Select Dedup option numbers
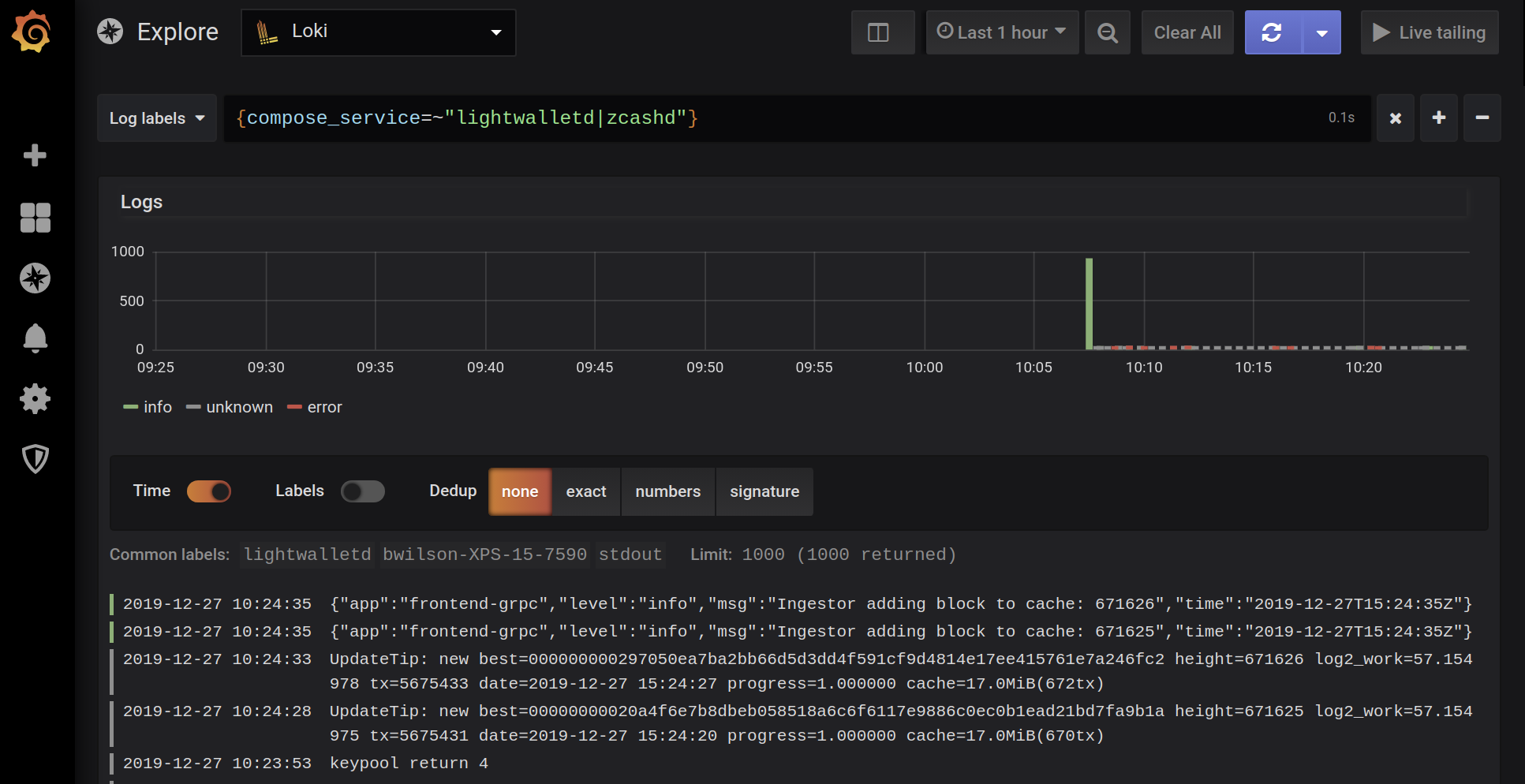The height and width of the screenshot is (784, 1525). 668,491
